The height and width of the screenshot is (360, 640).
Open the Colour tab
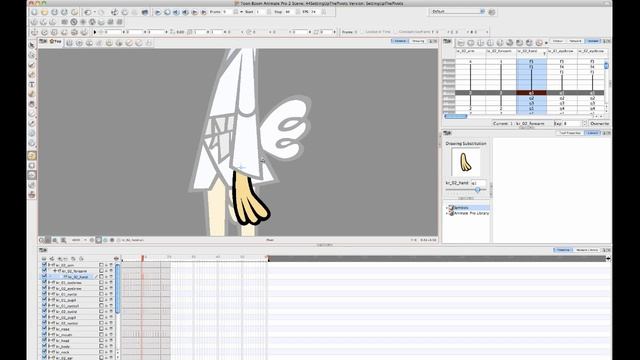(558, 41)
